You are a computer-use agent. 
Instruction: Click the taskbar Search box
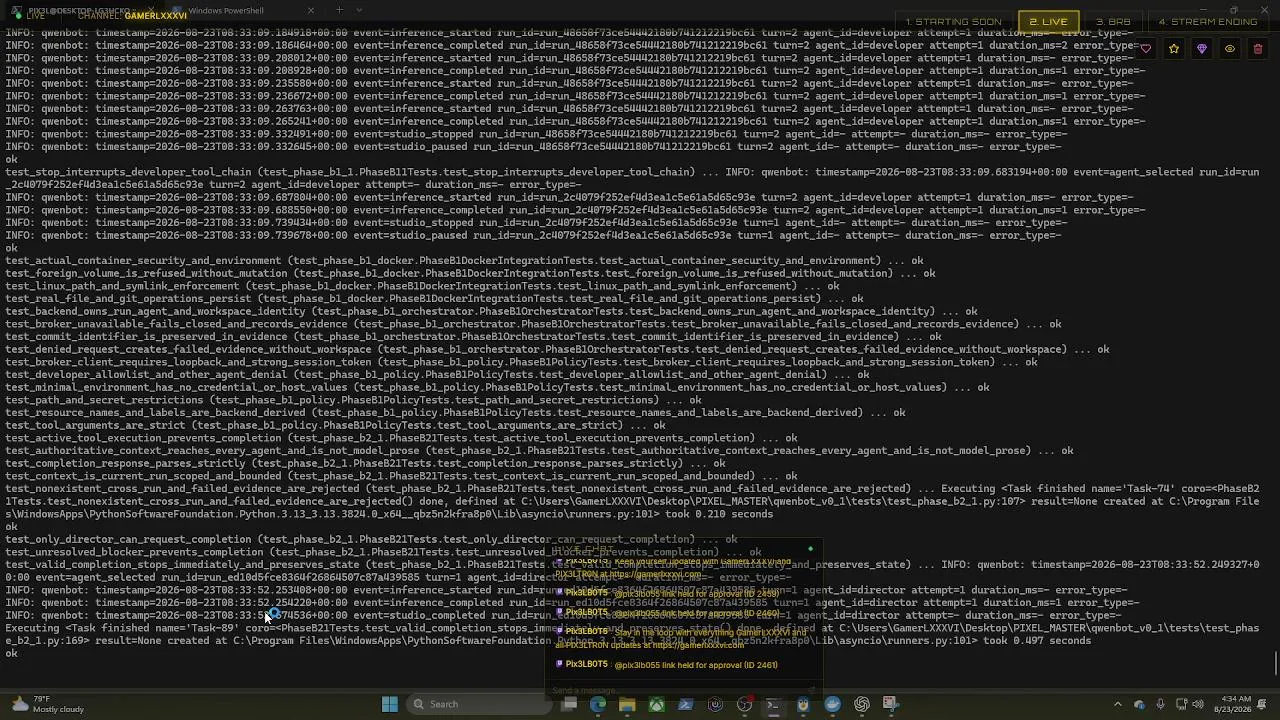478,704
